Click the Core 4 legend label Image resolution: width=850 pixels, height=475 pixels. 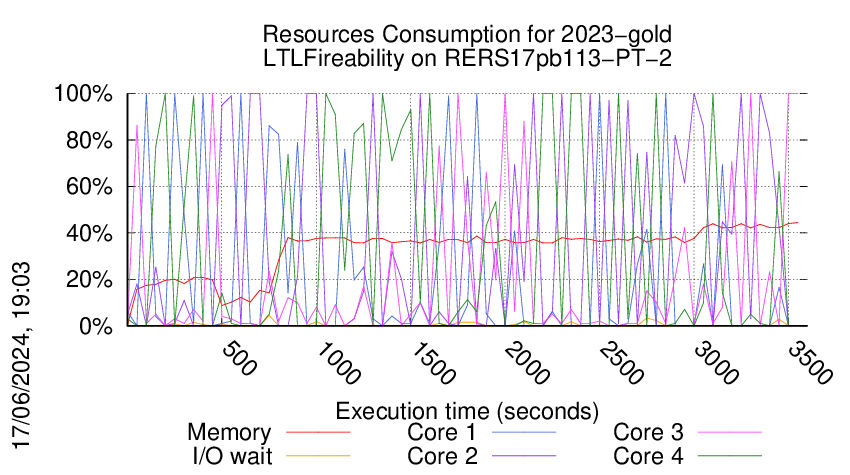coord(648,456)
